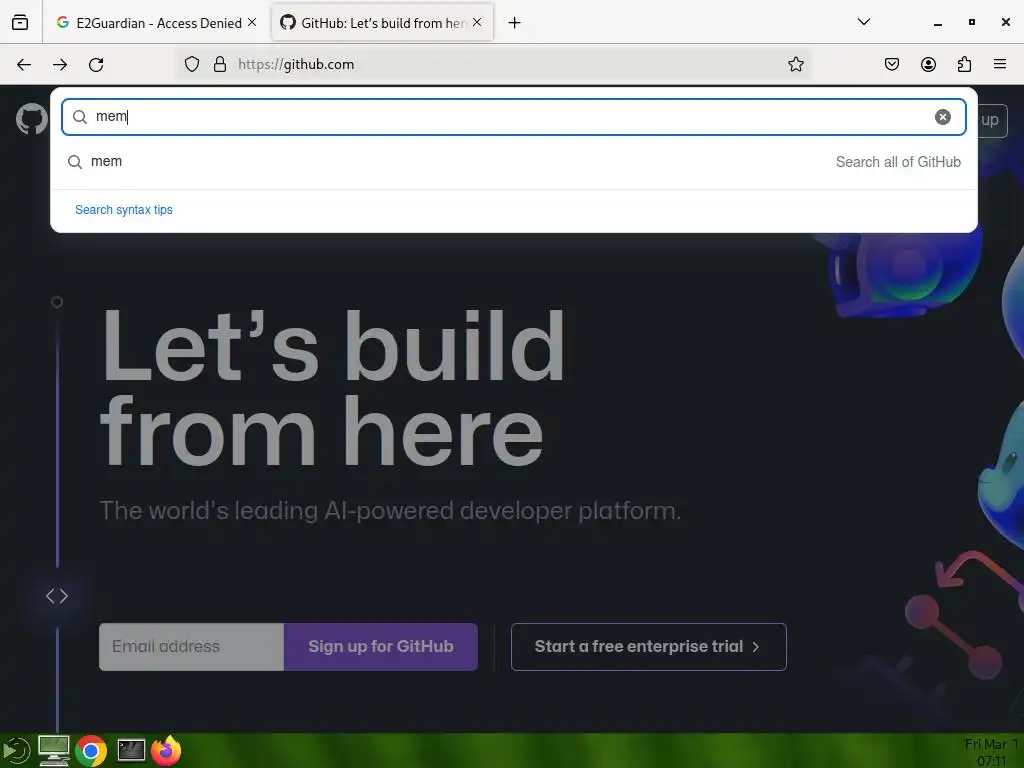Launch Firefox from the taskbar
The height and width of the screenshot is (768, 1024).
166,750
